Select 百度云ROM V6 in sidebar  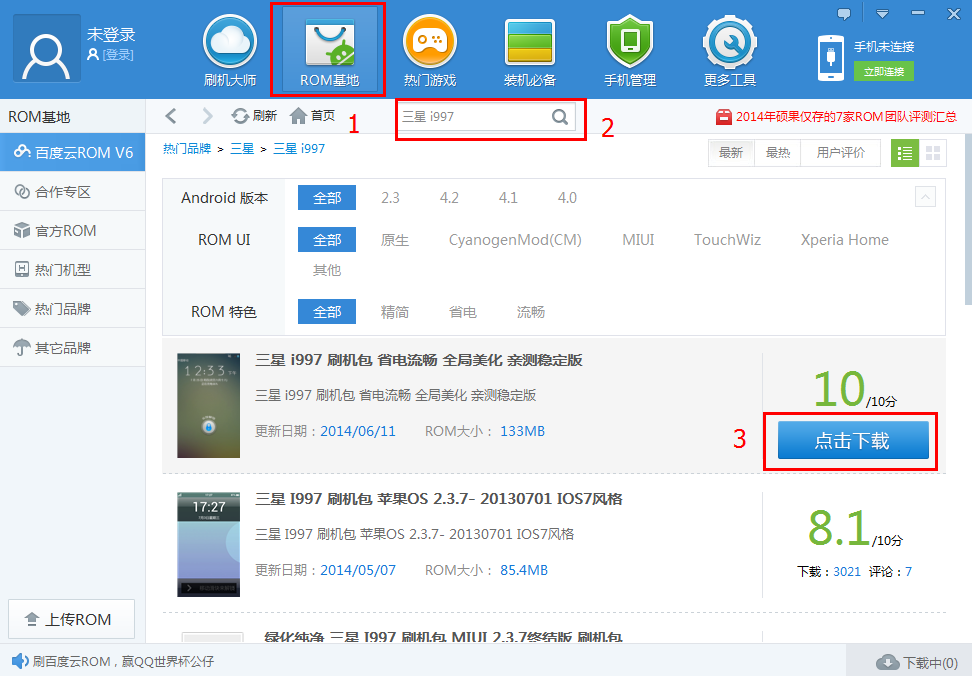pyautogui.click(x=73, y=152)
